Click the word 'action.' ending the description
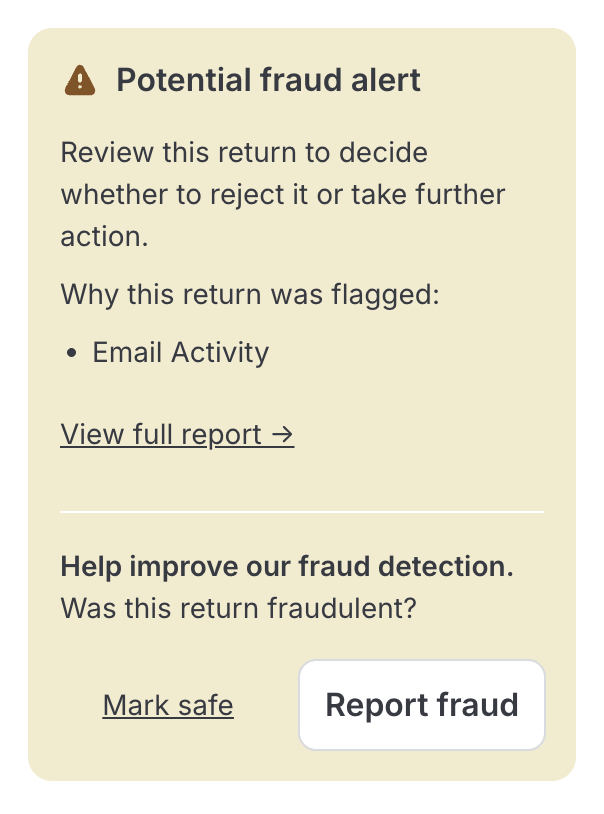Image resolution: width=604 pixels, height=814 pixels. (104, 235)
